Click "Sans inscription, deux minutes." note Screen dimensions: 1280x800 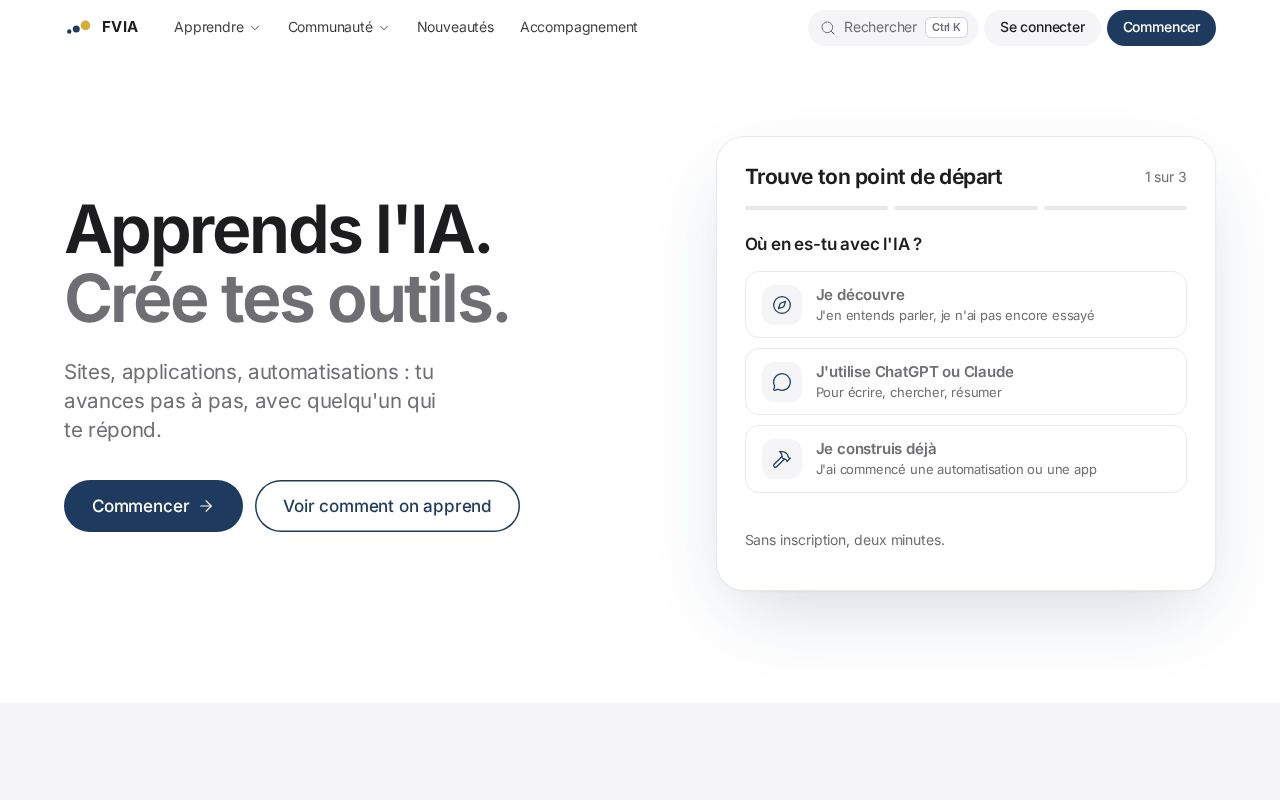[x=845, y=540]
